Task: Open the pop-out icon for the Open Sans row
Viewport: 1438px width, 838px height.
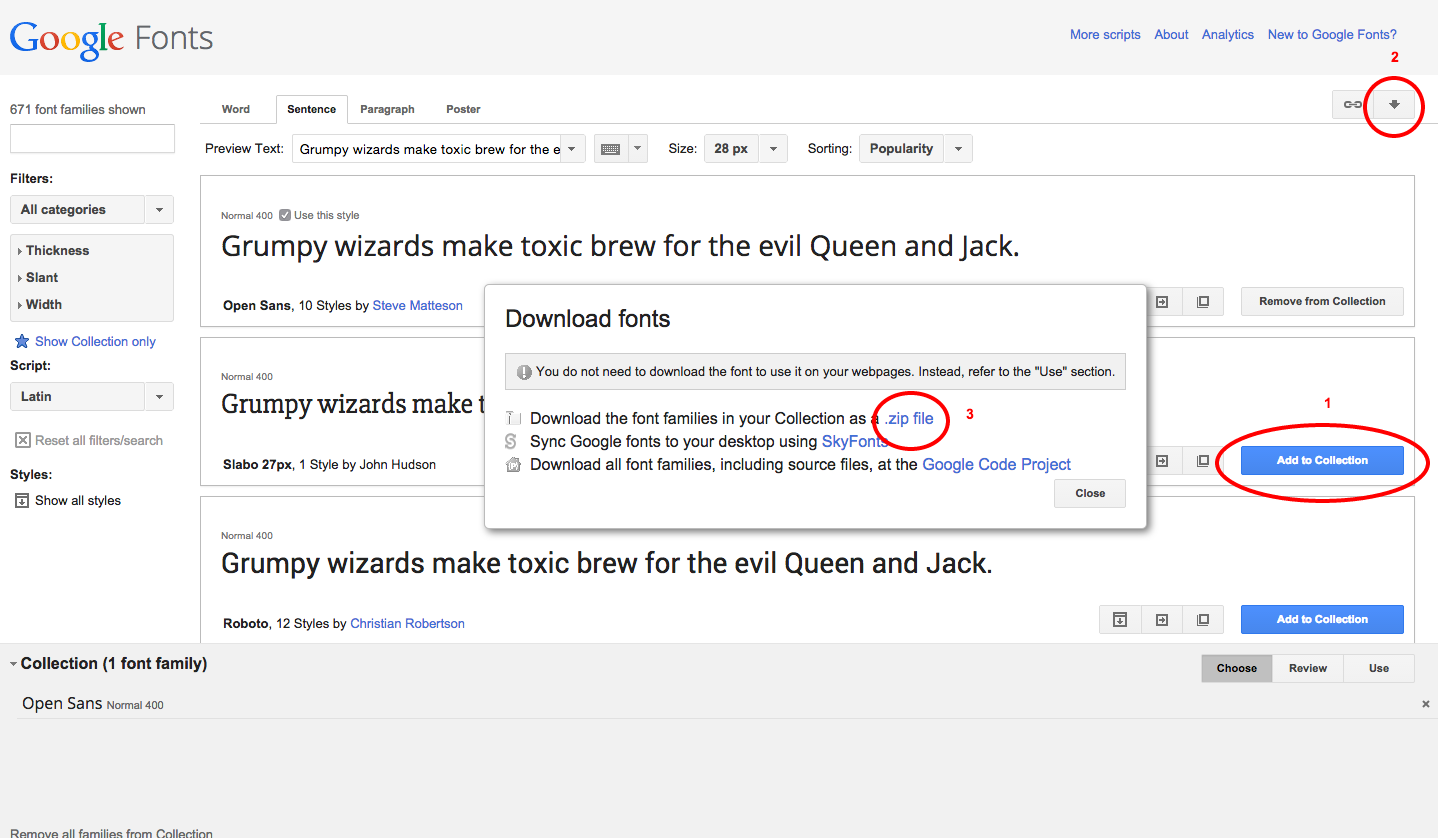Action: point(1203,301)
